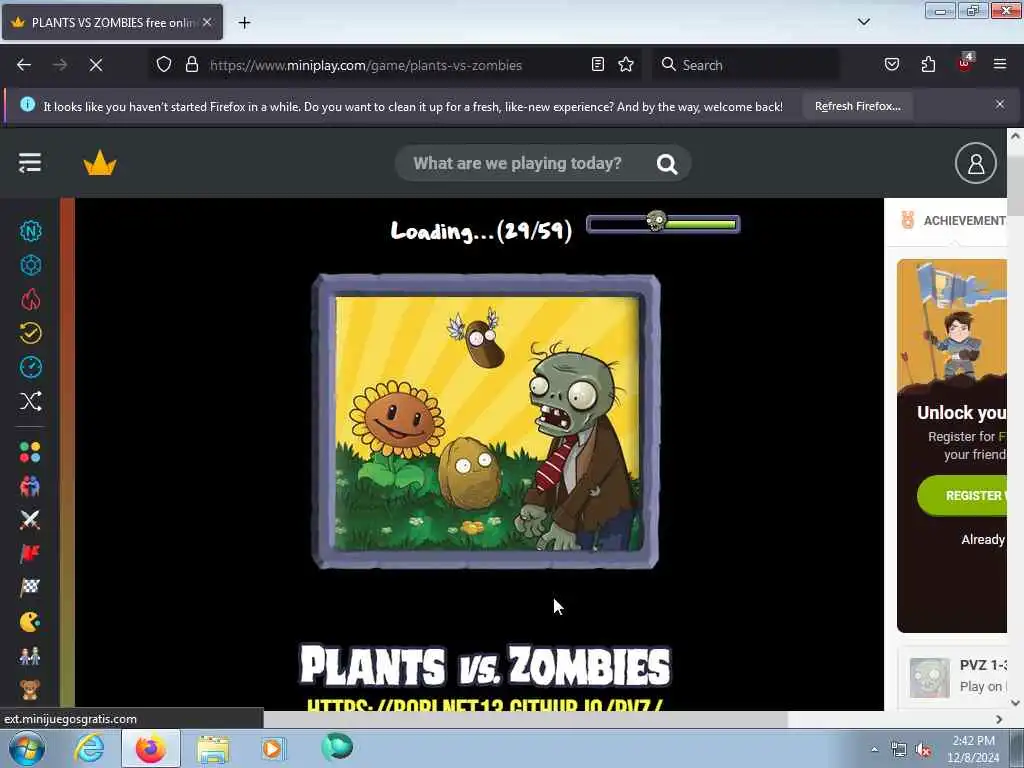1024x768 pixels.
Task: Click the page scrollbar up arrow
Action: pos(1015,136)
